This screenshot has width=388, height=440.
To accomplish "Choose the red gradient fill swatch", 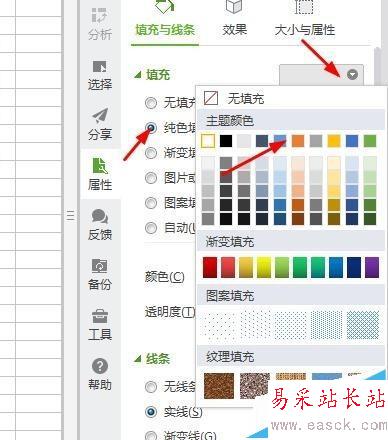I will [210, 267].
